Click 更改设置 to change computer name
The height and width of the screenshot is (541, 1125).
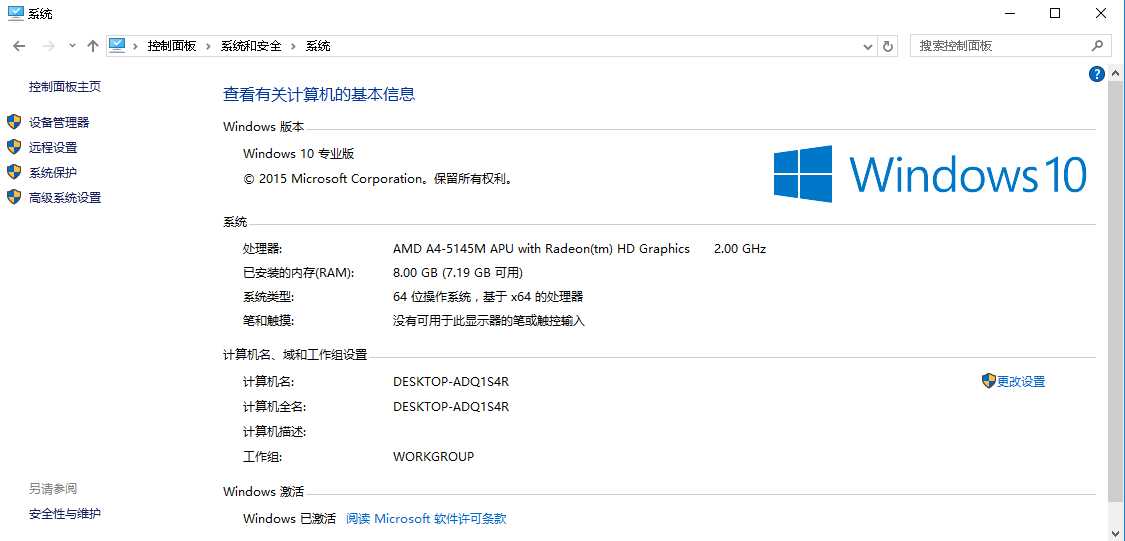1020,382
